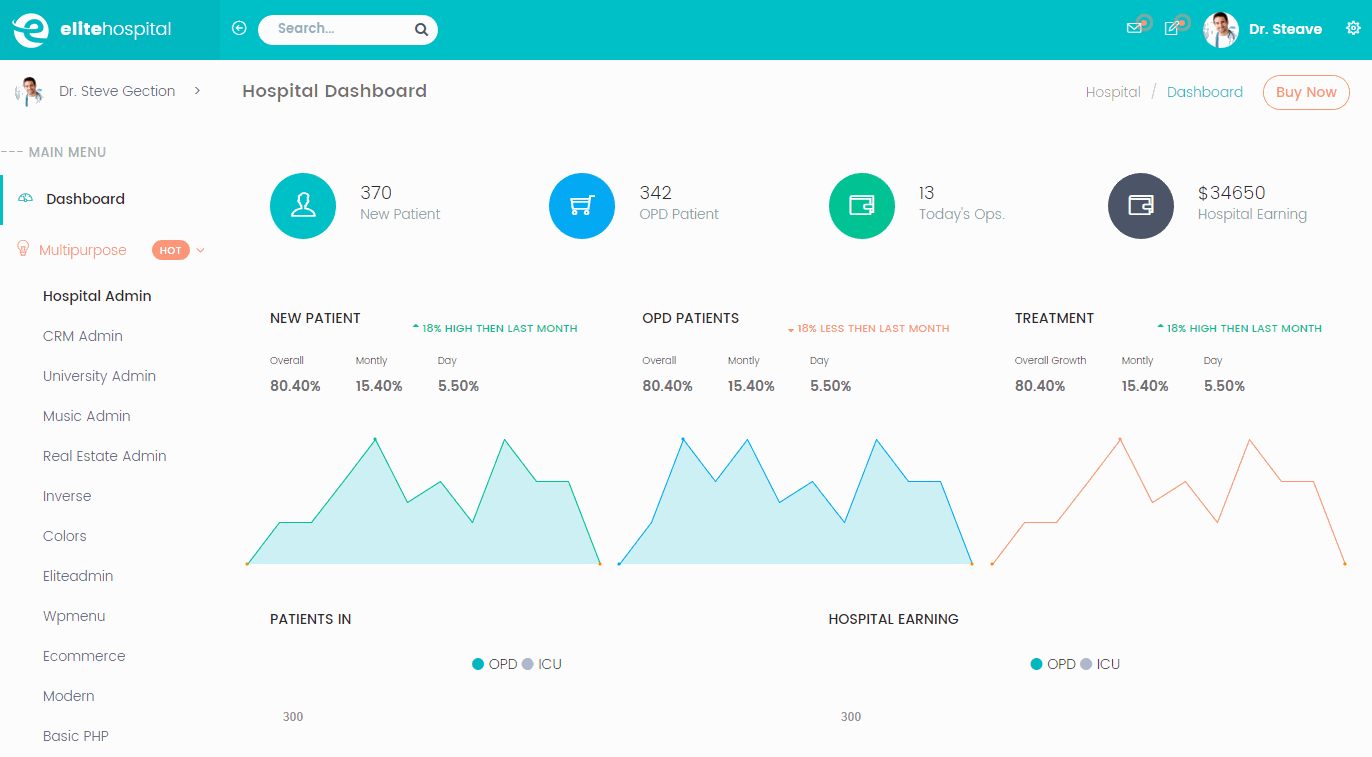The width and height of the screenshot is (1372, 757).
Task: Select Dashboard in the main menu
Action: click(85, 199)
